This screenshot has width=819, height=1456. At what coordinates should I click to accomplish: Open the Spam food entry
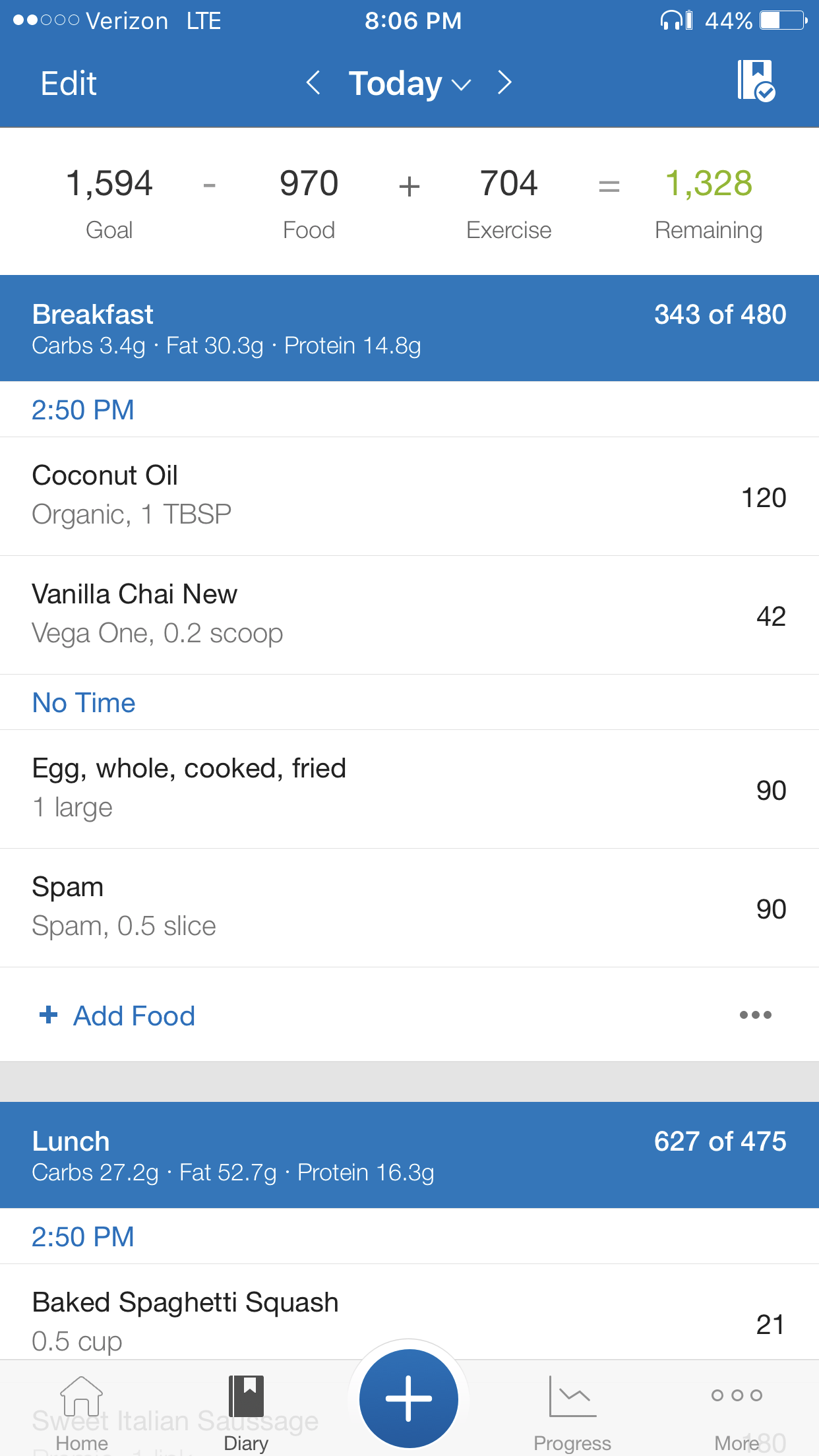pyautogui.click(x=409, y=907)
